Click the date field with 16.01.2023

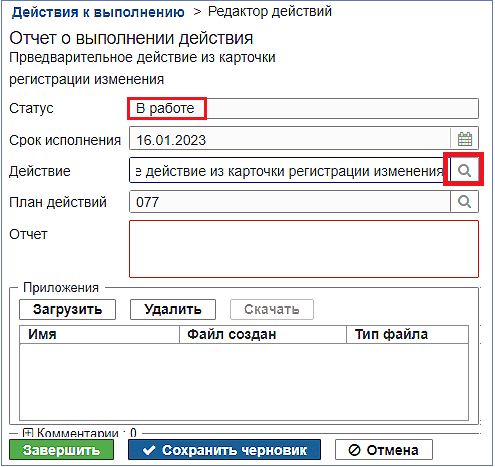[290, 139]
